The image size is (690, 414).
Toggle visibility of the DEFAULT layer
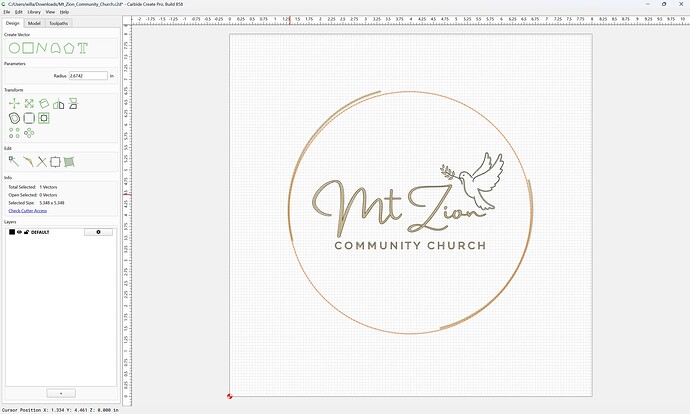[19, 232]
